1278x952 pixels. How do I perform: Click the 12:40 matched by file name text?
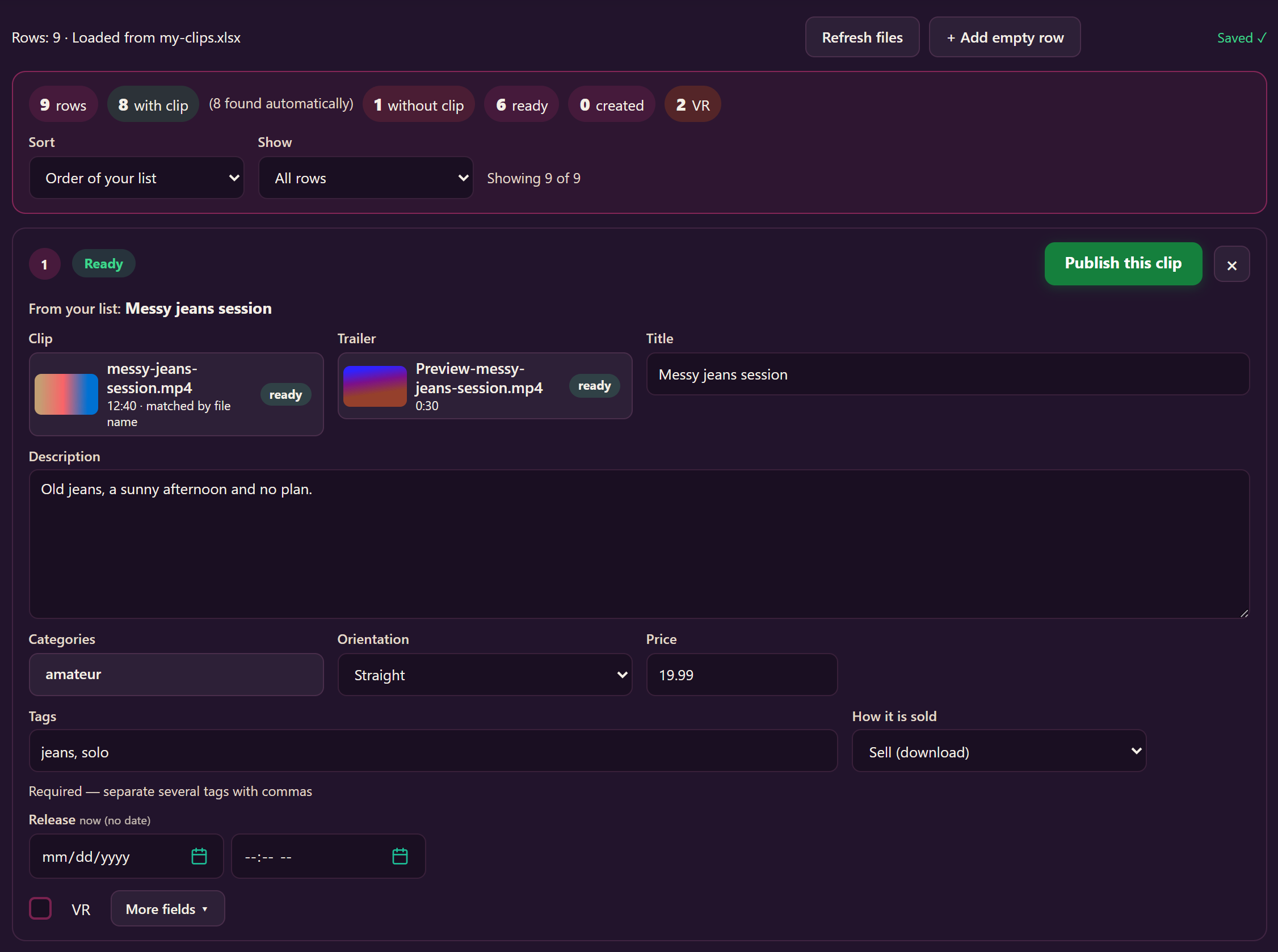[169, 414]
